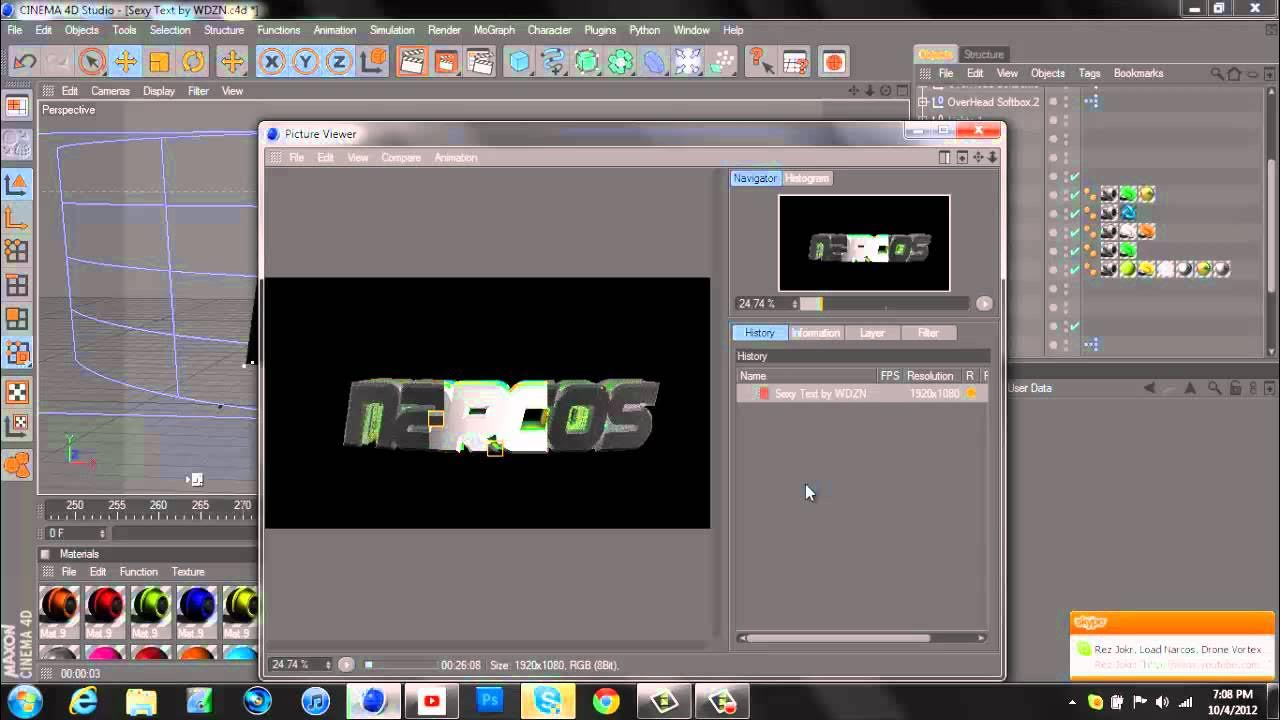Image resolution: width=1280 pixels, height=720 pixels.
Task: Click the zoom percentage stepper in Picture Viewer
Action: tap(796, 304)
